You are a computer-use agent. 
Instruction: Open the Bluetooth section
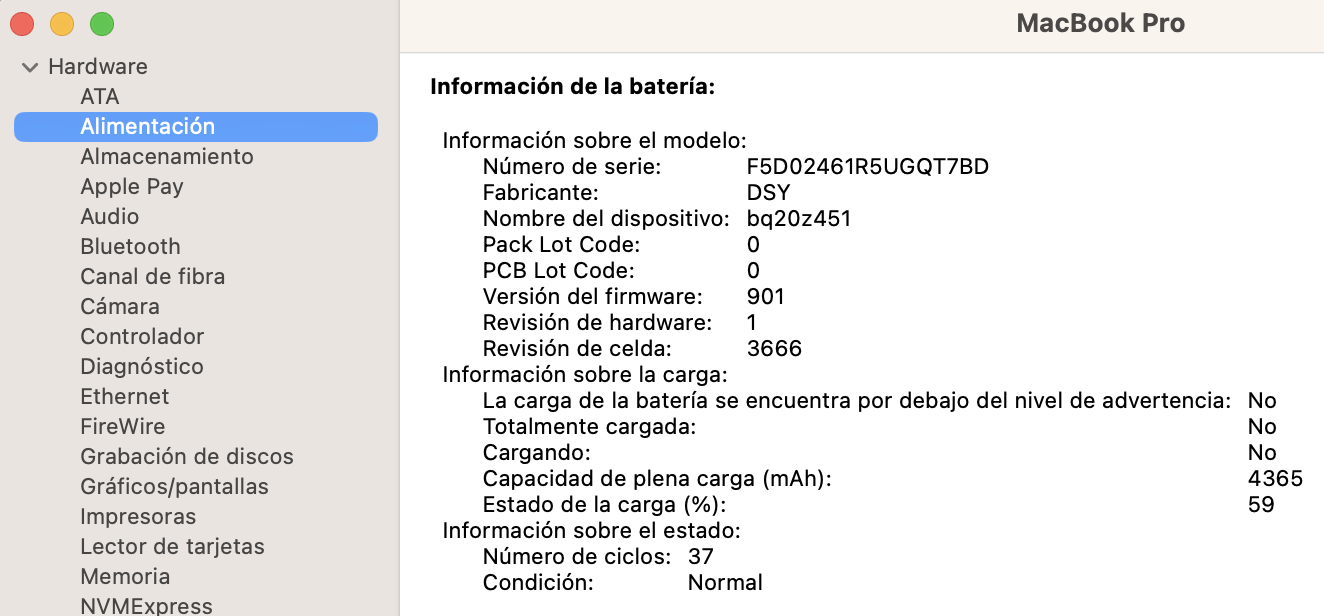(x=131, y=247)
